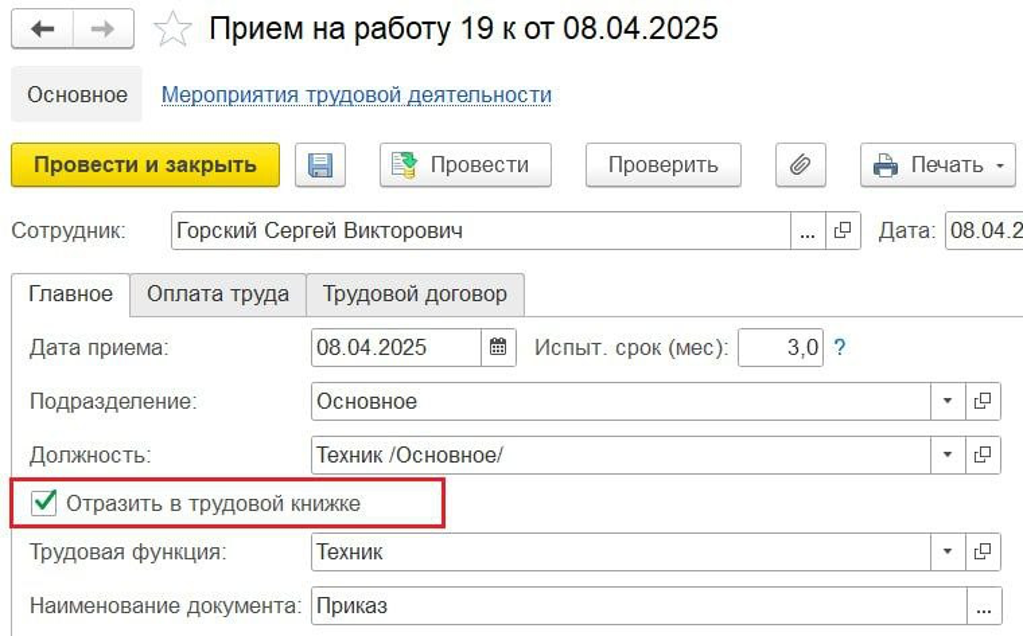1025x637 pixels.
Task: Click the back navigation arrow
Action: [42, 30]
